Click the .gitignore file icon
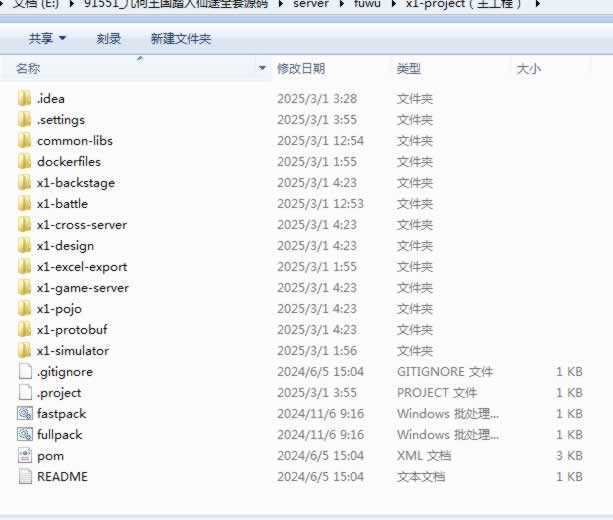This screenshot has height=520, width=613. point(25,372)
